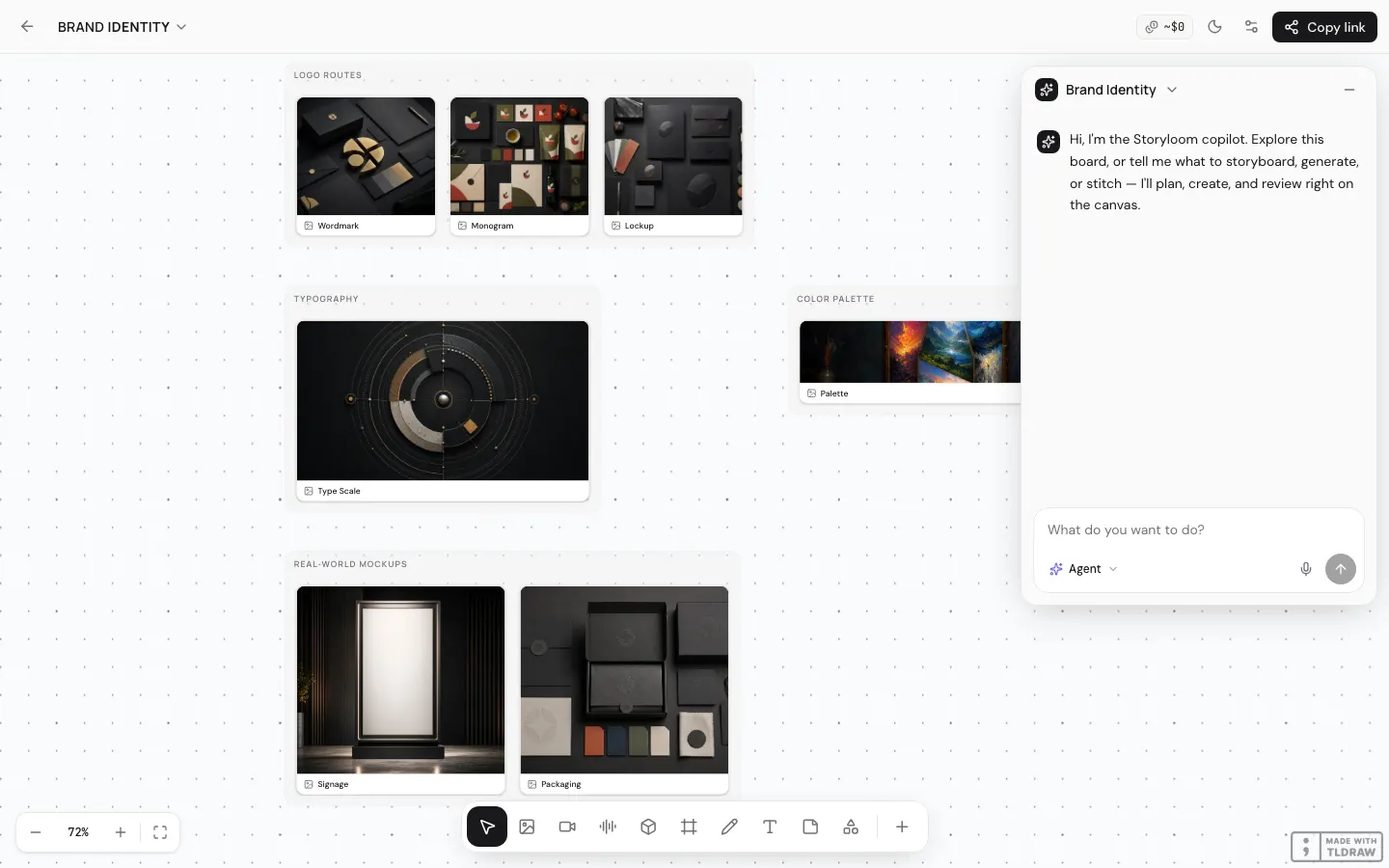Open the settings sliders icon

1251,27
